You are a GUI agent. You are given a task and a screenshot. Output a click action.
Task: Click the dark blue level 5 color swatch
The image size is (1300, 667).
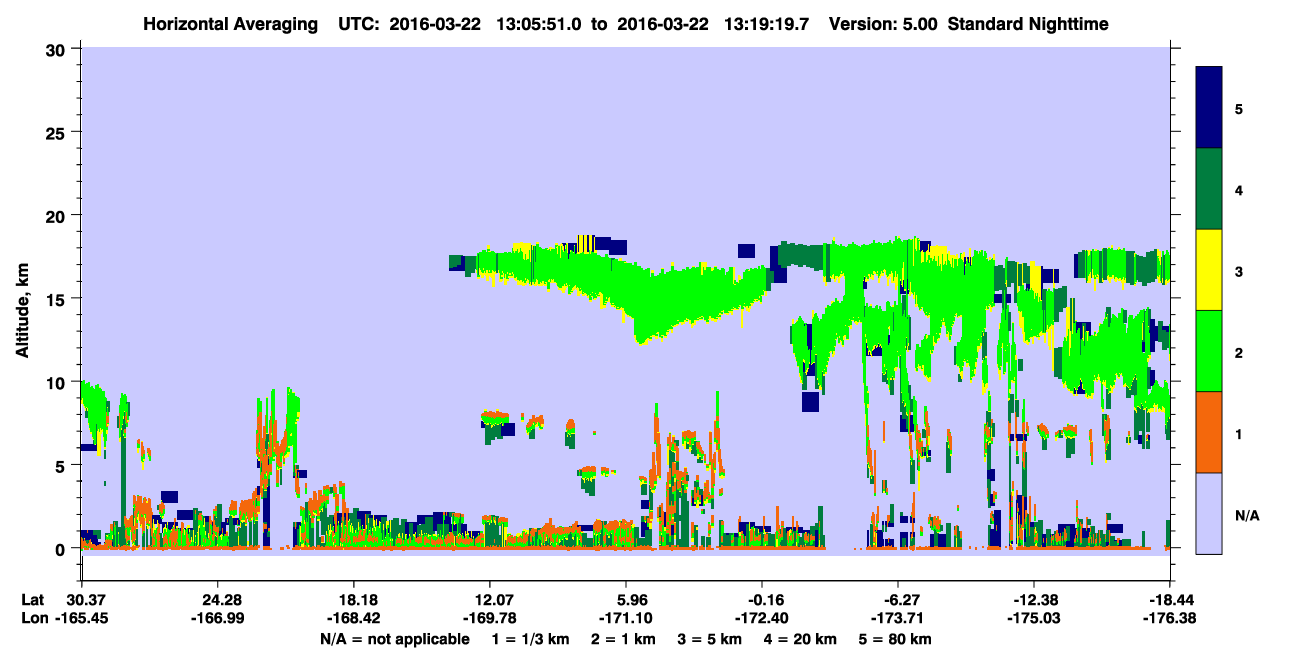[1209, 108]
